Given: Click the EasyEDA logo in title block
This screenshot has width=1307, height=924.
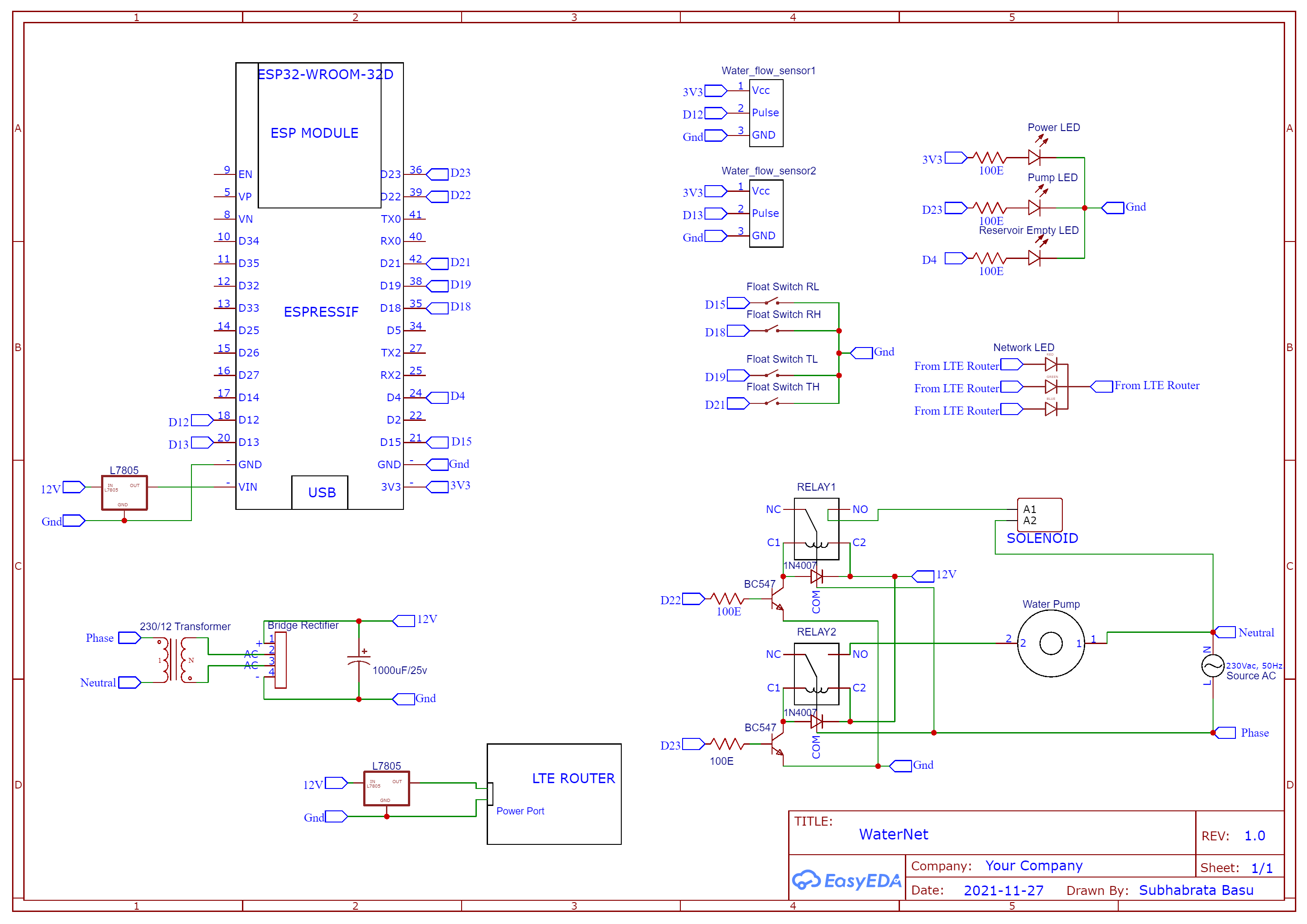Looking at the screenshot, I should point(846,880).
